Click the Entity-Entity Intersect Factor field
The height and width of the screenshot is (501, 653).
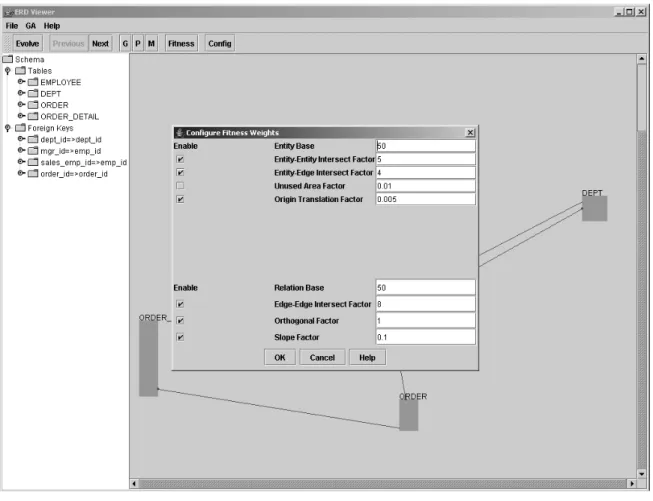click(x=425, y=159)
